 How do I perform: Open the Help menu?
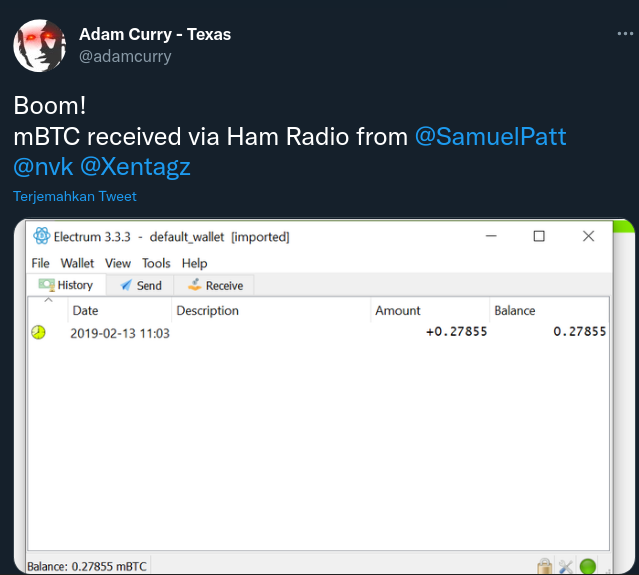[x=194, y=263]
